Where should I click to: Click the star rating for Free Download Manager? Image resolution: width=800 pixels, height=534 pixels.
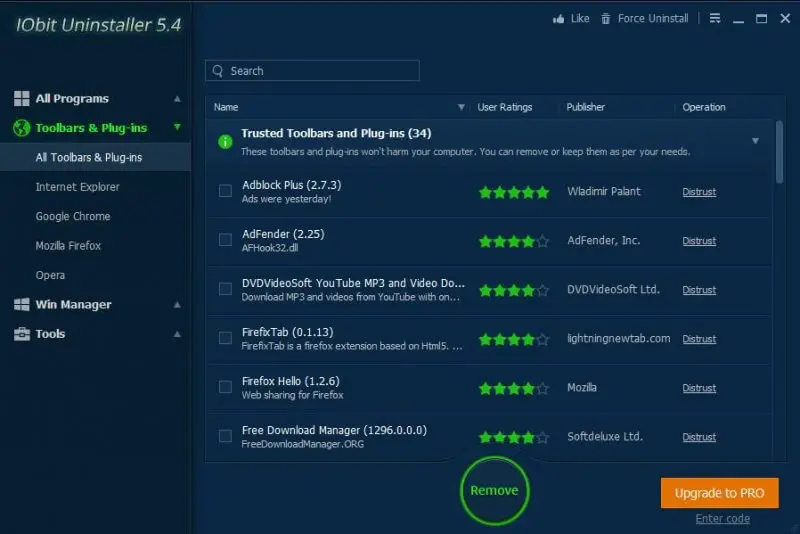pos(514,437)
